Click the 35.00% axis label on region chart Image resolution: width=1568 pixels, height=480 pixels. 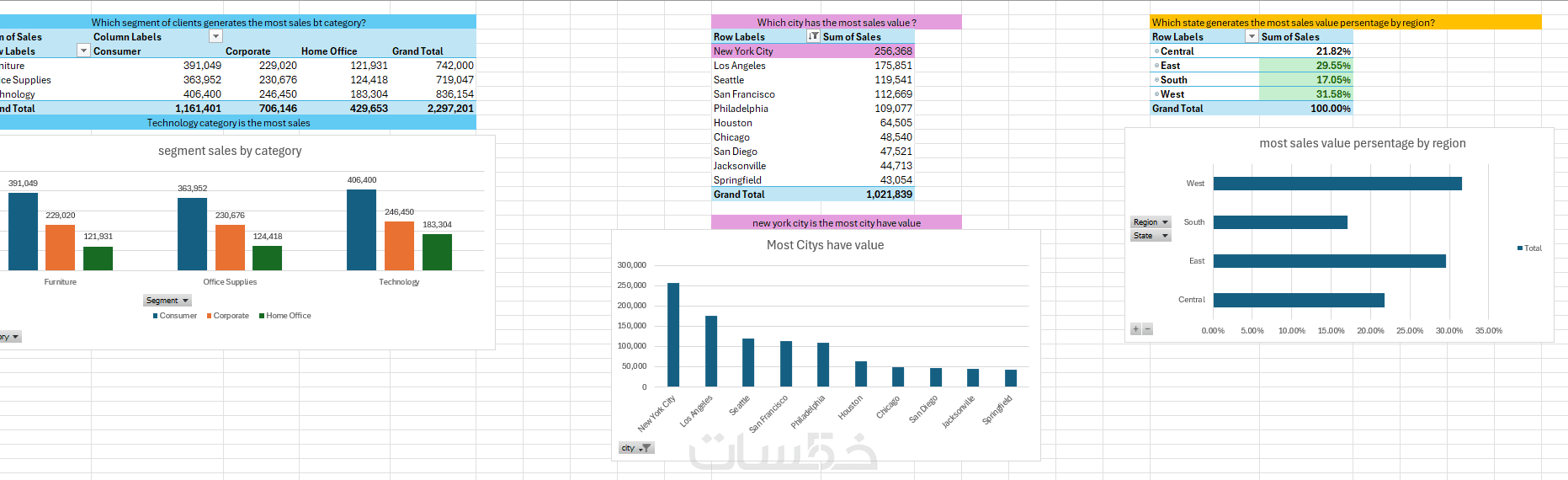pos(1488,331)
